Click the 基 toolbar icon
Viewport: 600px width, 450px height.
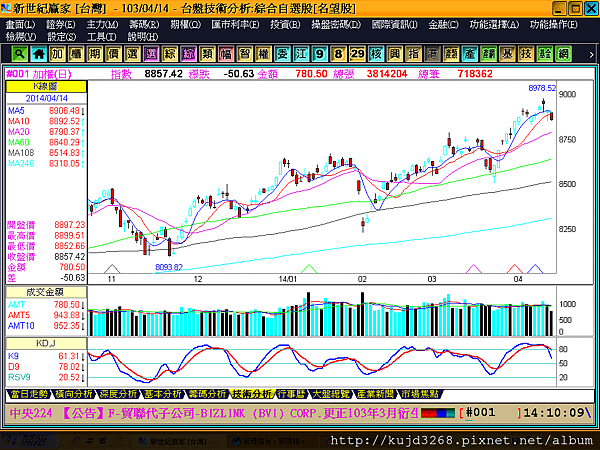pos(507,54)
